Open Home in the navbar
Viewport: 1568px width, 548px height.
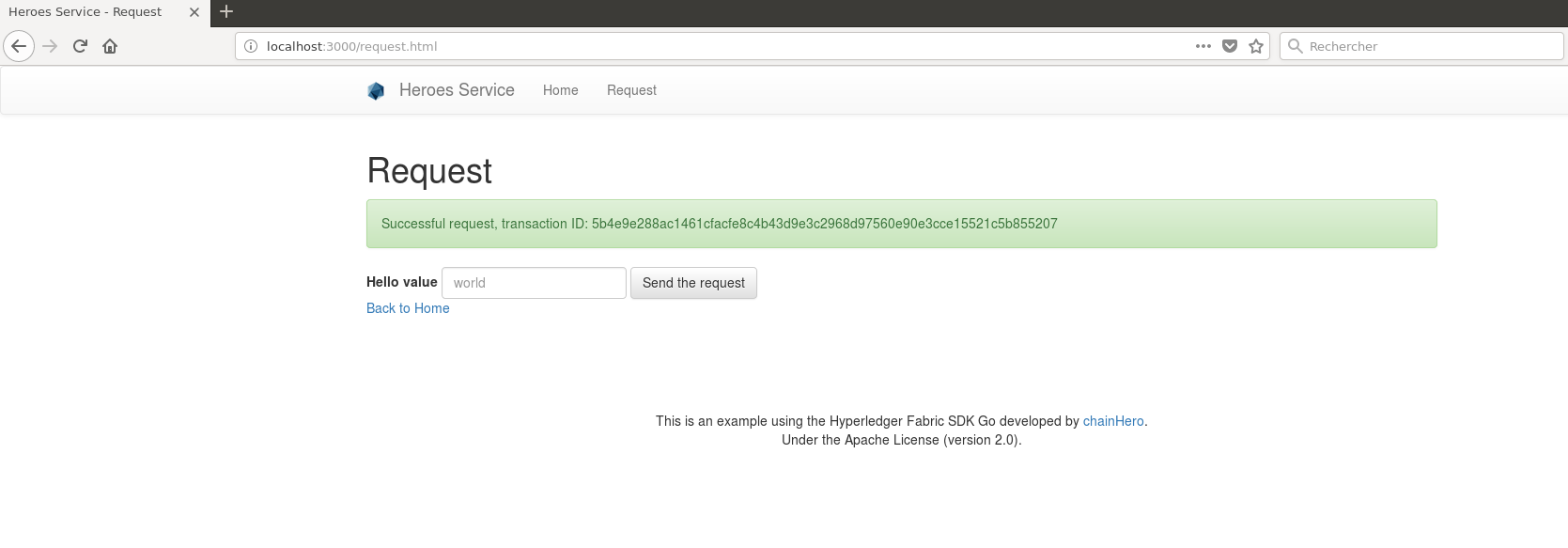pyautogui.click(x=561, y=90)
